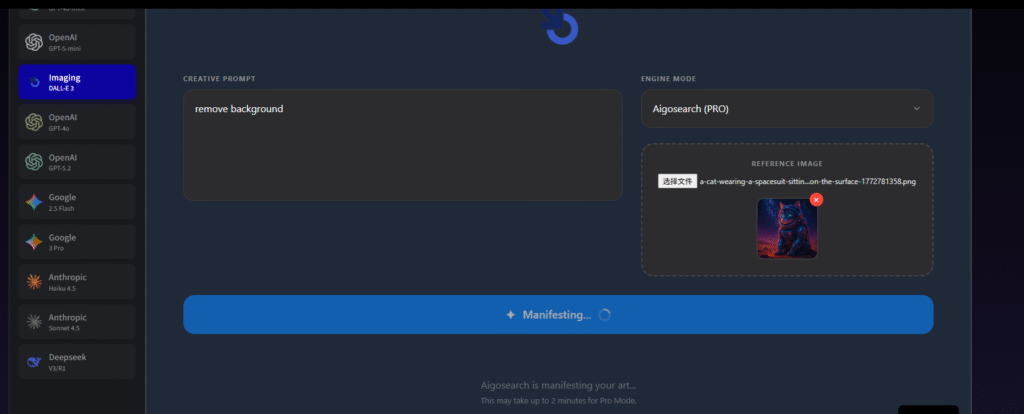Click the 选择文件 choose file button
Image resolution: width=1024 pixels, height=414 pixels.
[x=677, y=181]
